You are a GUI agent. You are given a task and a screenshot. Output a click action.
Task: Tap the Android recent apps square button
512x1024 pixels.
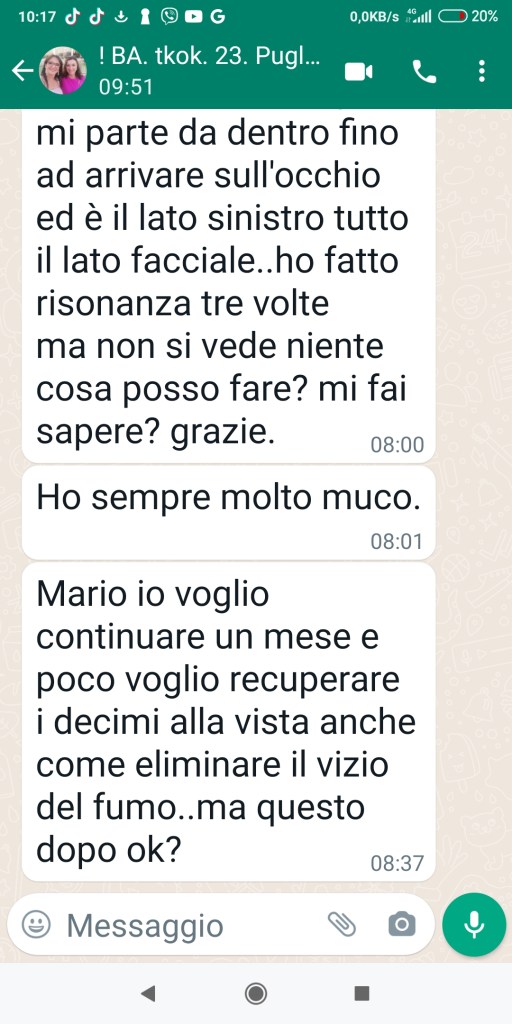[362, 994]
